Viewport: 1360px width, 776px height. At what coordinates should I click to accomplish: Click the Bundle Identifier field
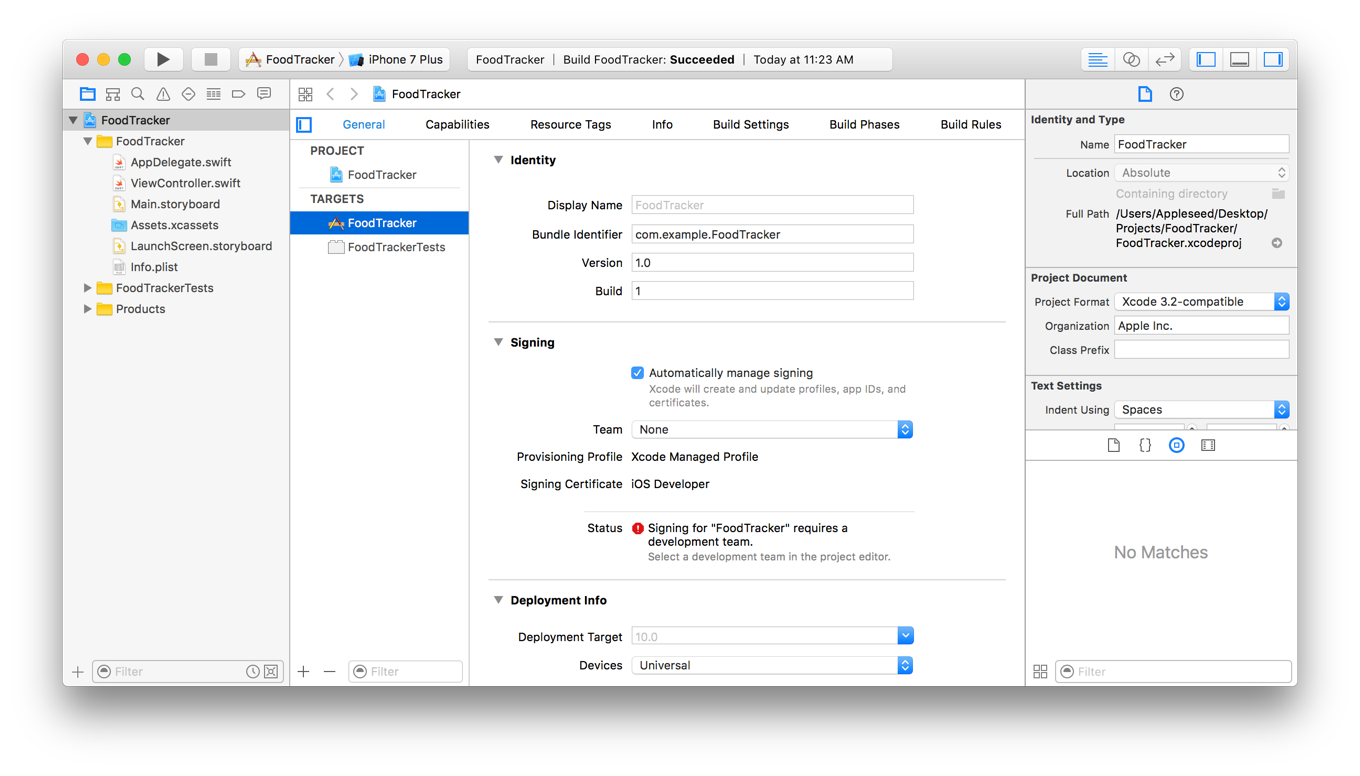772,234
